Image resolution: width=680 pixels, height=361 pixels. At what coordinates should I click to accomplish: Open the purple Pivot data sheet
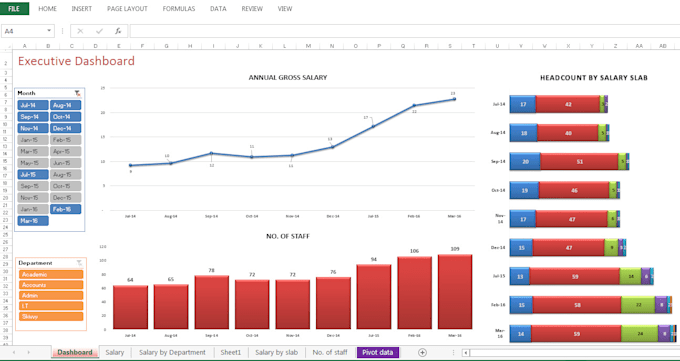click(377, 352)
